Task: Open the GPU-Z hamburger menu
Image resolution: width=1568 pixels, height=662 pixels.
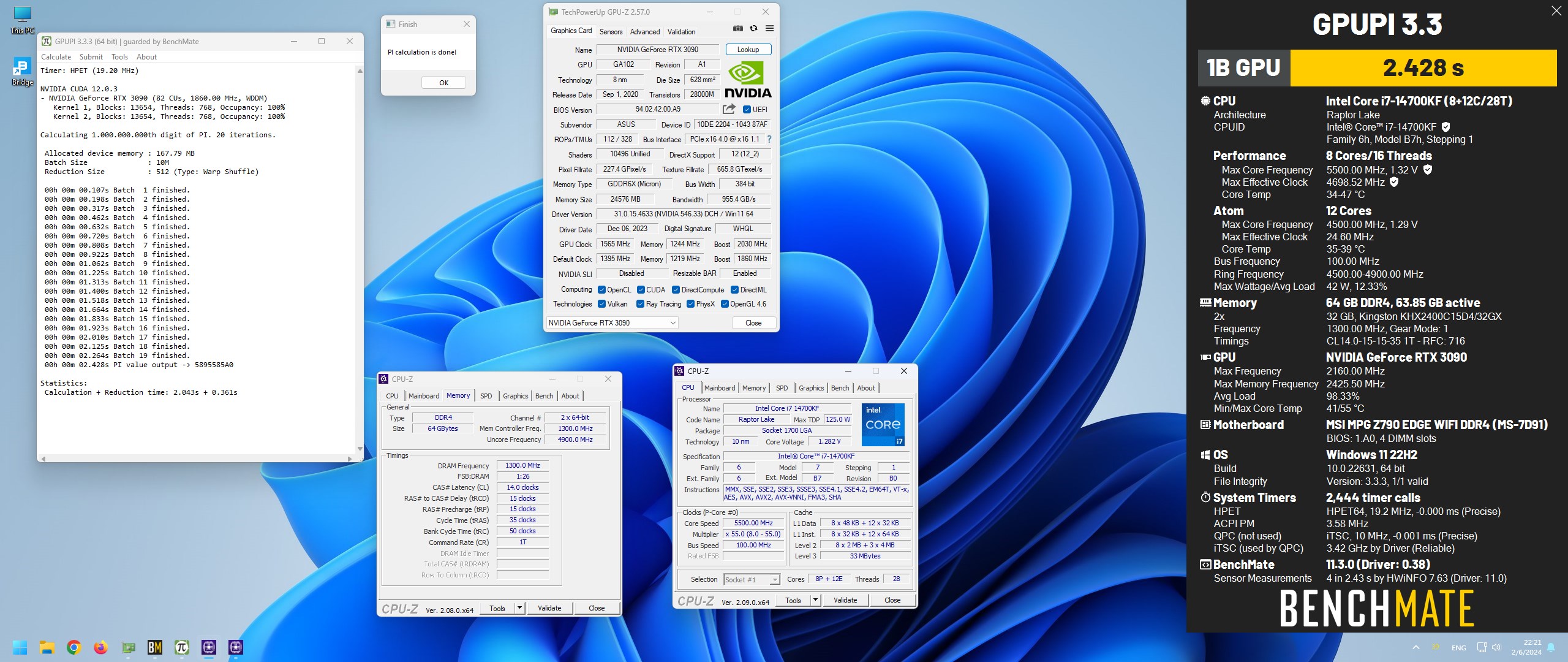Action: pyautogui.click(x=769, y=28)
